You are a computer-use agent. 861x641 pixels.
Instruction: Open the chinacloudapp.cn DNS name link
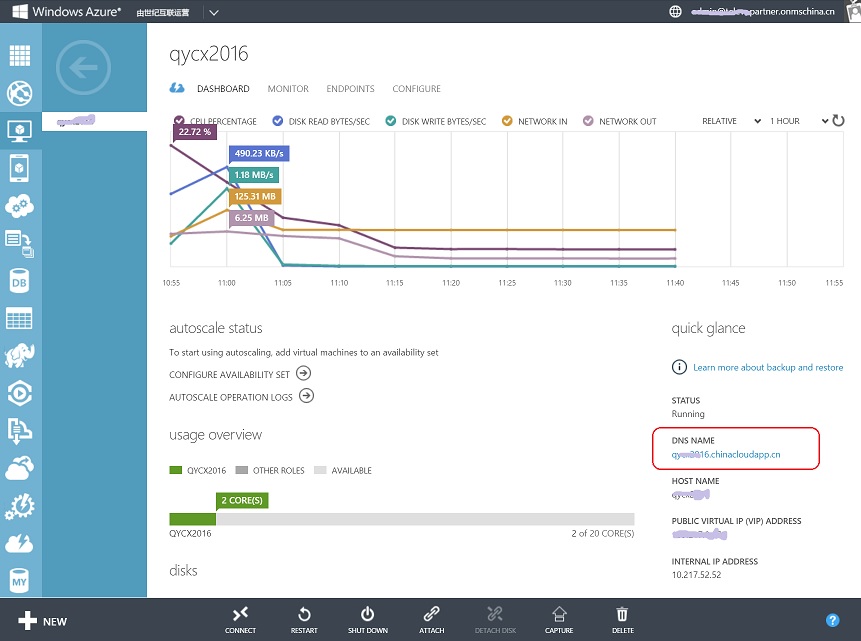pos(725,454)
